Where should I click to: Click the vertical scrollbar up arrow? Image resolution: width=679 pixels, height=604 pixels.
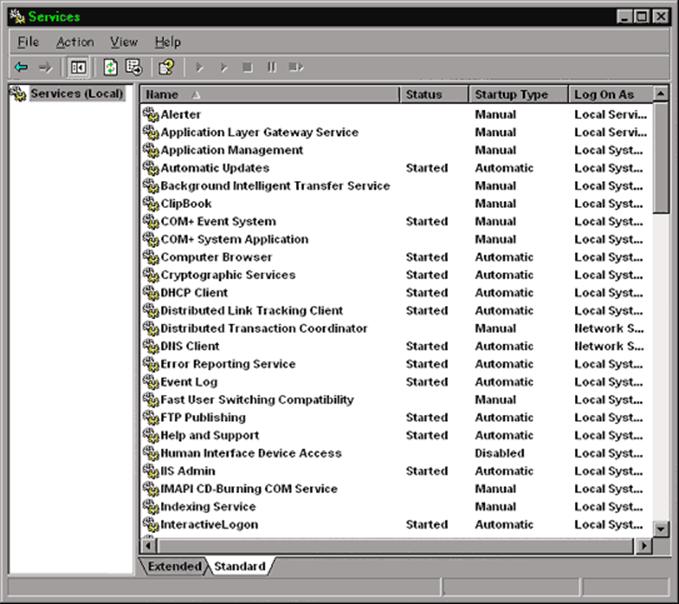point(661,94)
